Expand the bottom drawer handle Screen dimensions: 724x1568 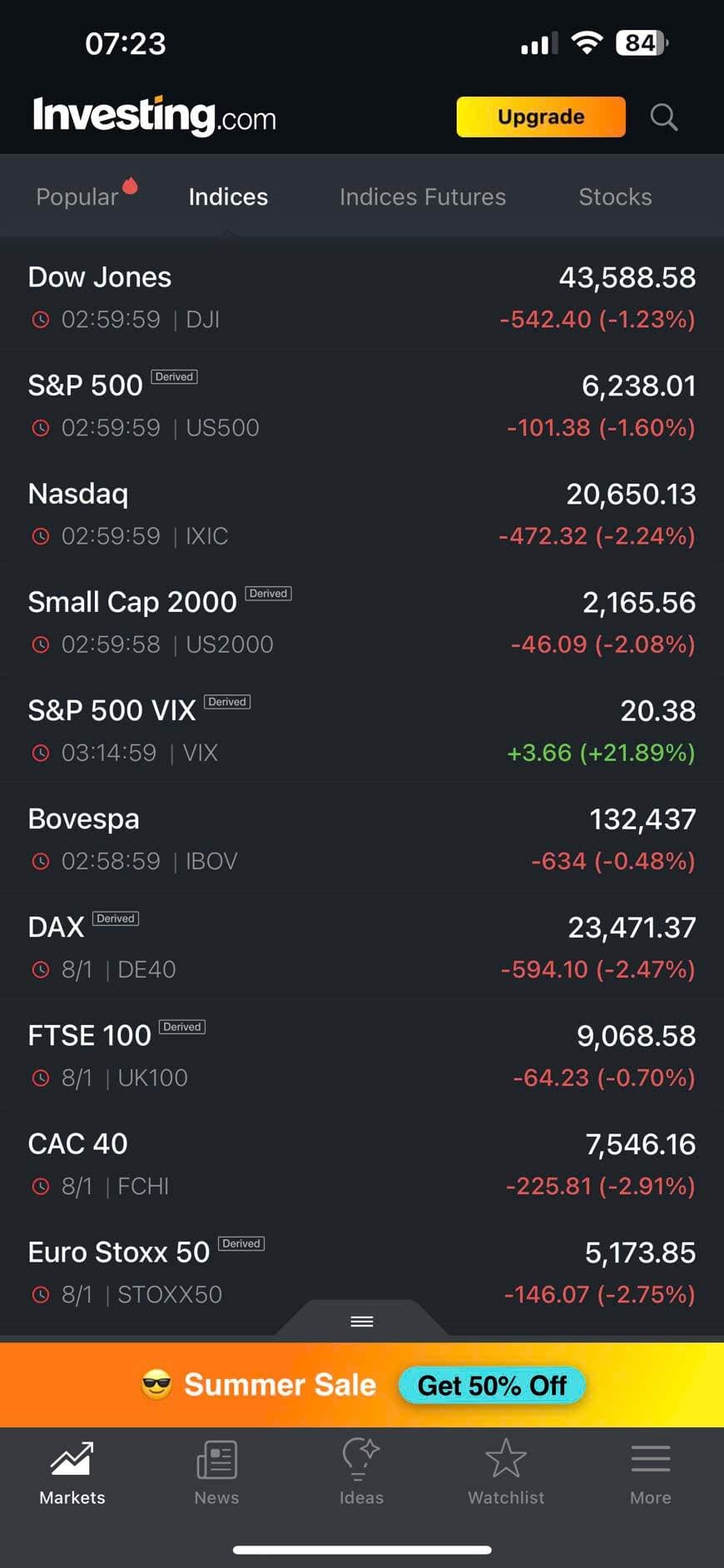(362, 1321)
